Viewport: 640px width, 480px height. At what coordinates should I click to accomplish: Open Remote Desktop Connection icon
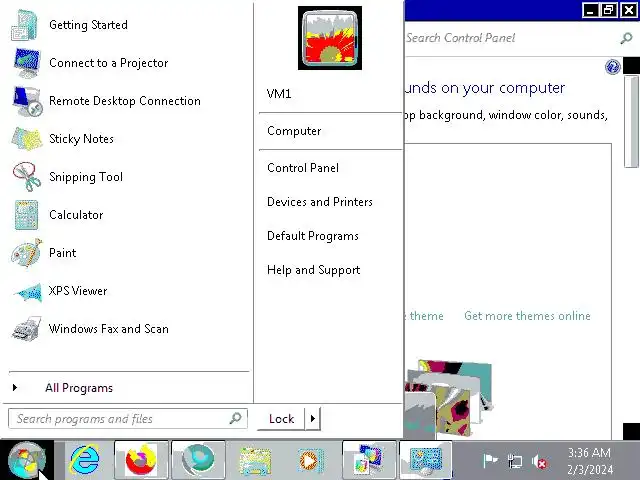[x=27, y=101]
